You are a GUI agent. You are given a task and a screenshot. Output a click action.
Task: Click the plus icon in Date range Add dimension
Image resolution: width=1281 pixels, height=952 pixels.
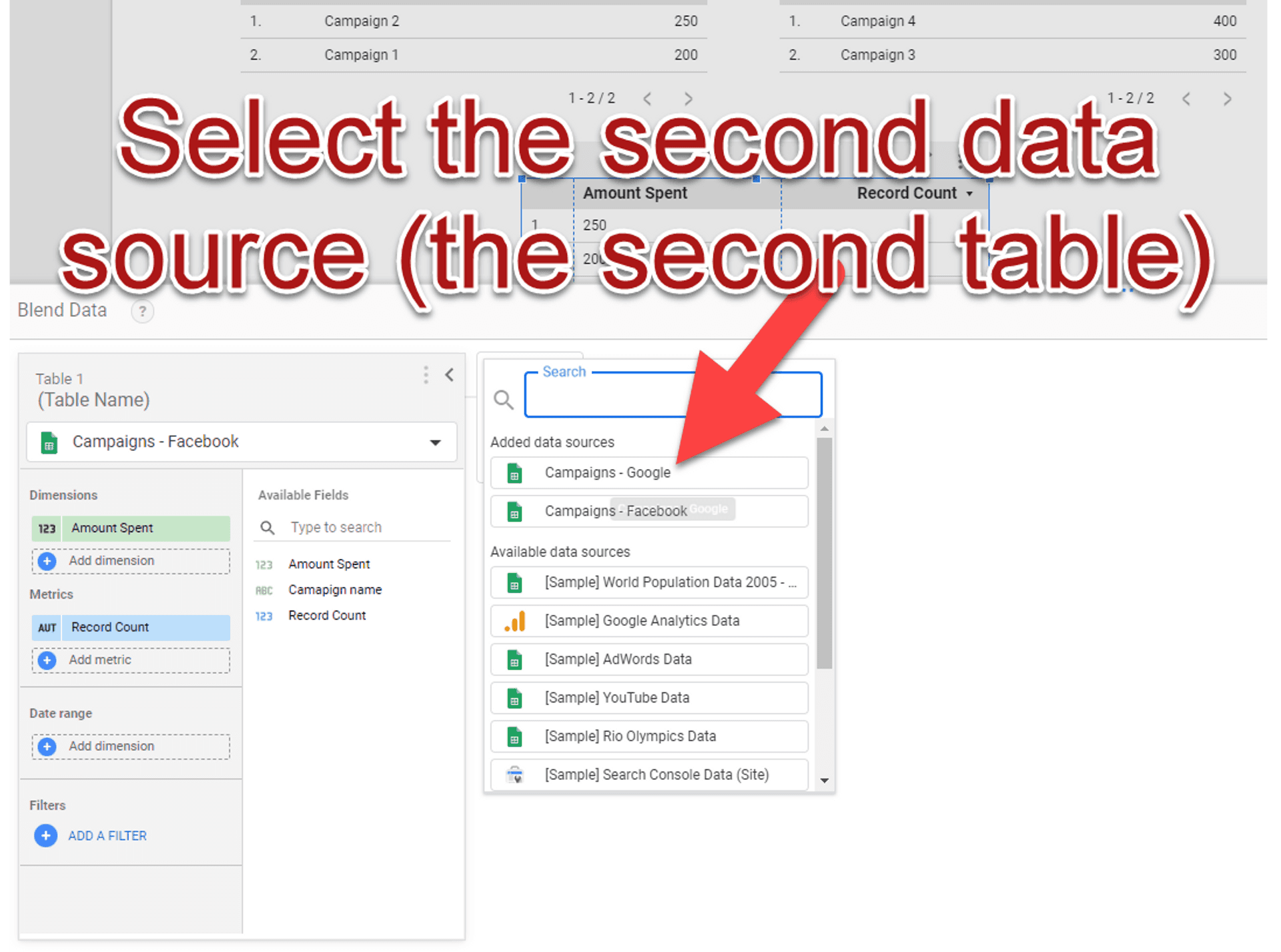pos(47,747)
